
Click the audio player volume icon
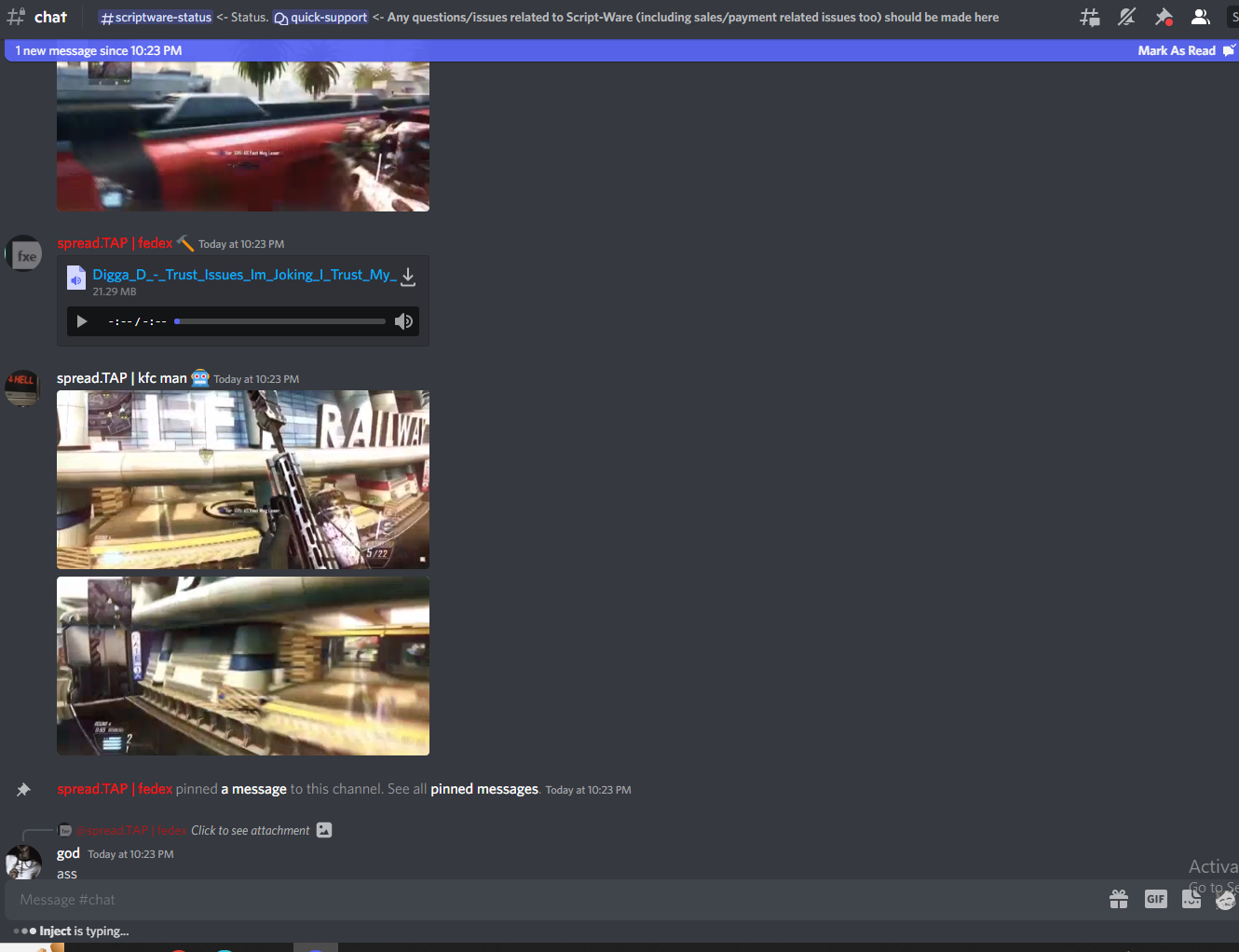(403, 321)
